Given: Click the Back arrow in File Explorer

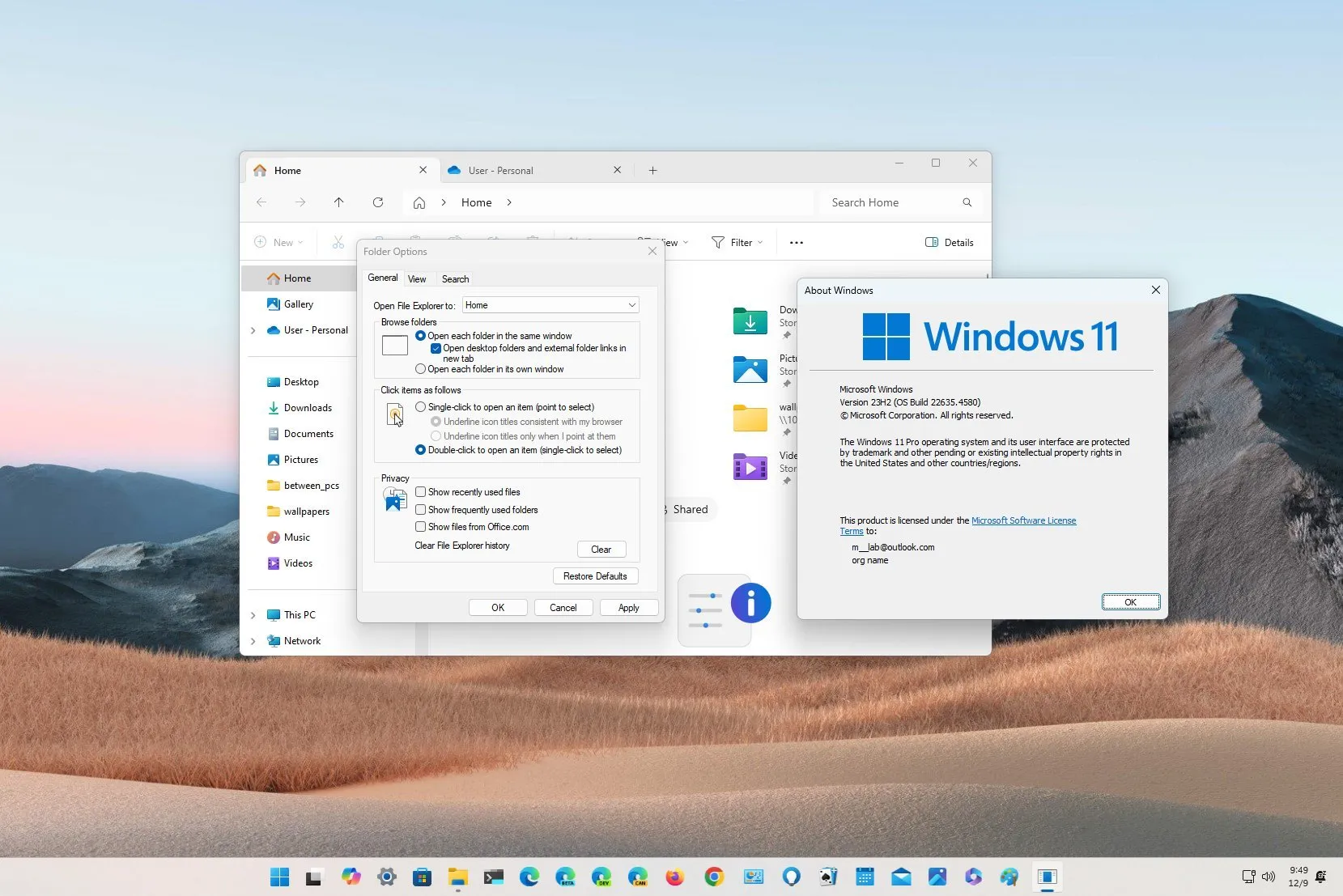Looking at the screenshot, I should tap(261, 202).
